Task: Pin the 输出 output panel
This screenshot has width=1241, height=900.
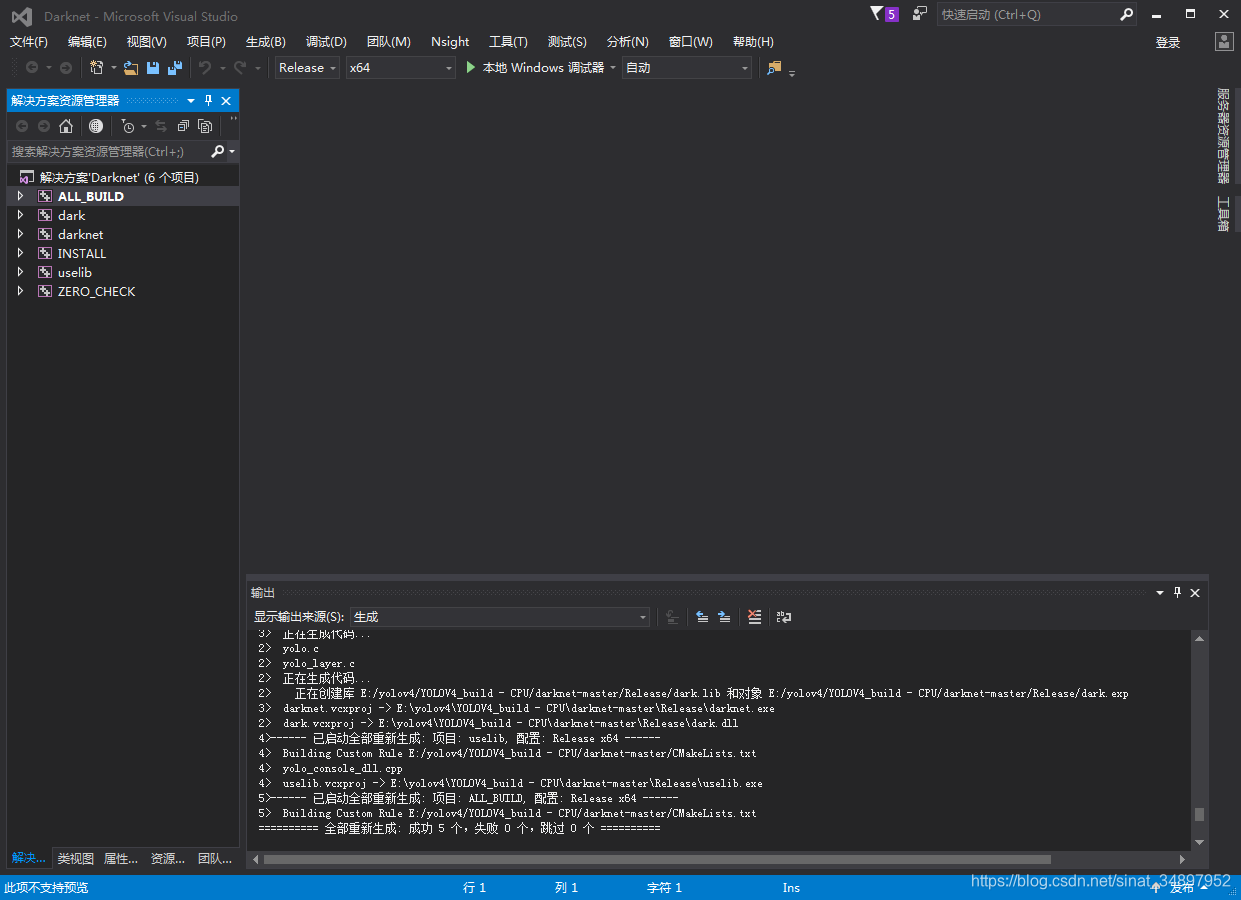Action: (1178, 593)
